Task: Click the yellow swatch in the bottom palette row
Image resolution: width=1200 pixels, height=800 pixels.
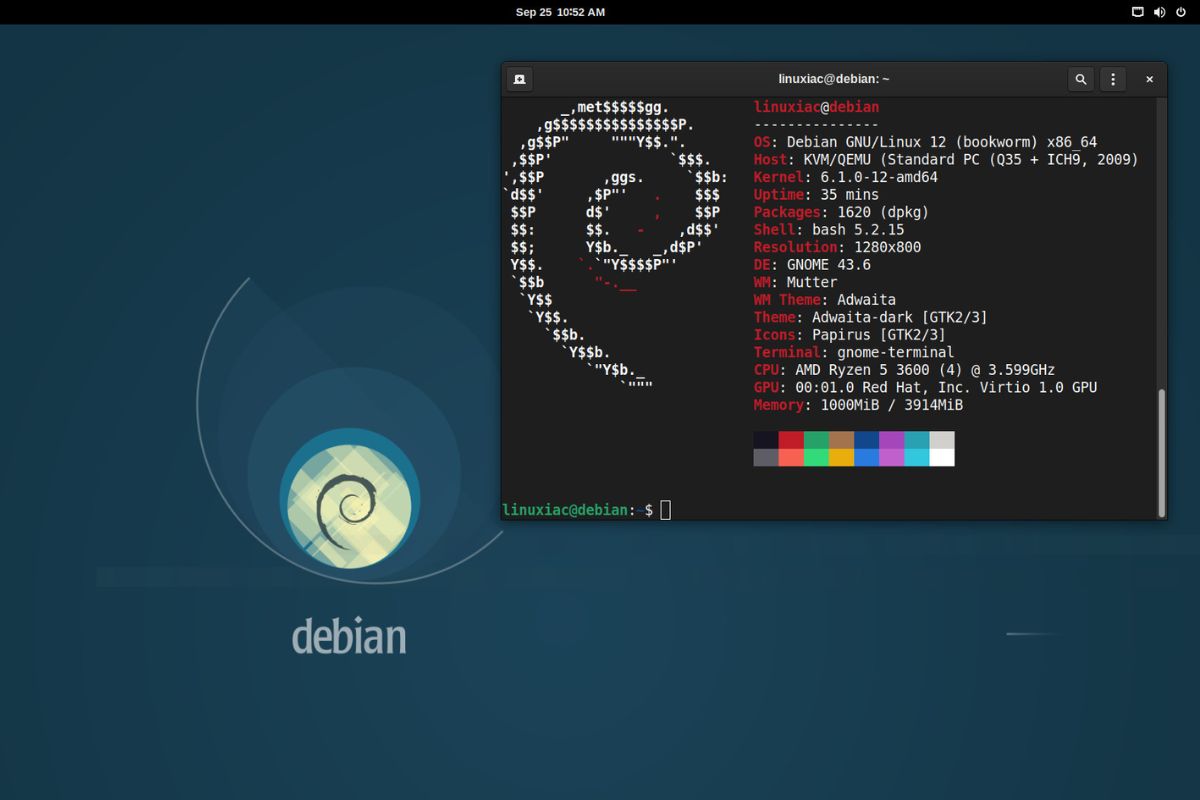Action: click(x=841, y=457)
